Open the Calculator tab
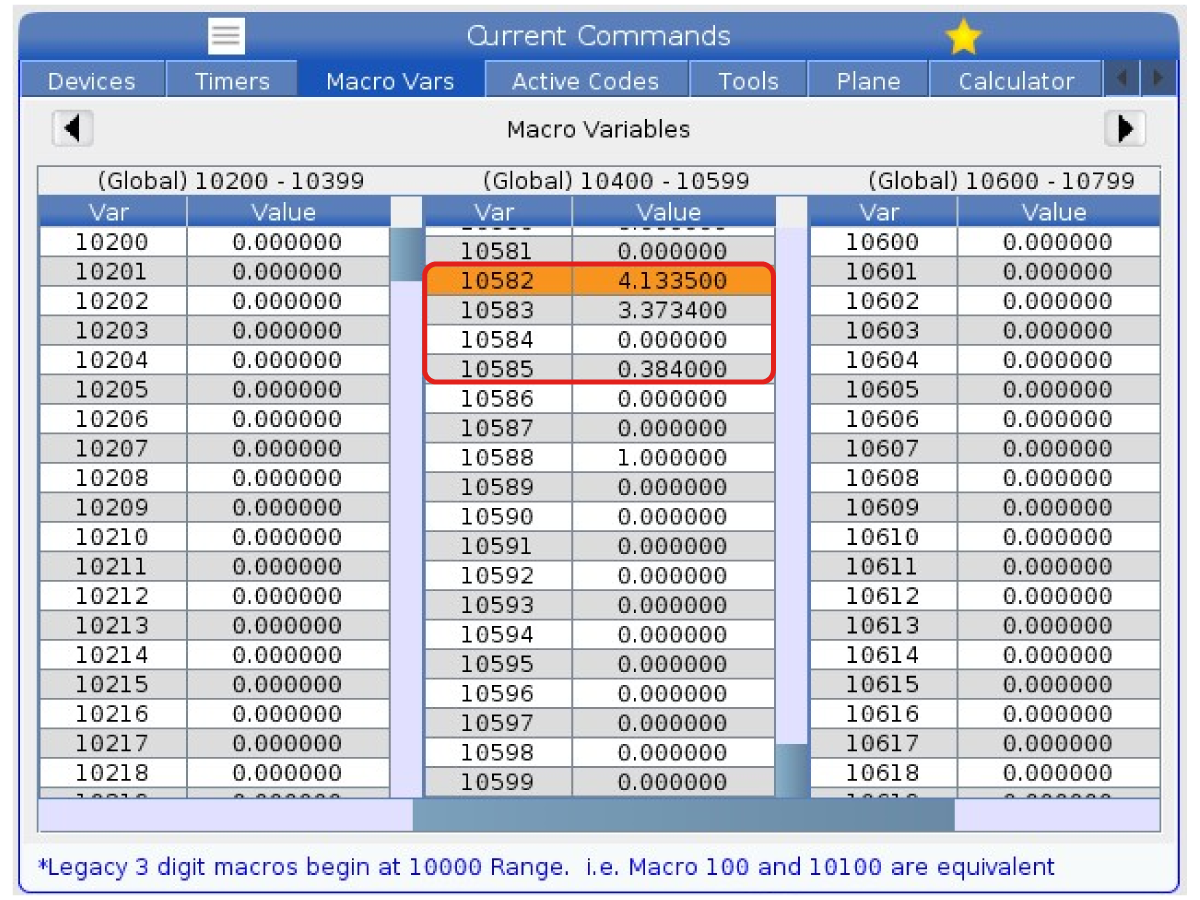This screenshot has height=900, width=1200. [x=1016, y=81]
